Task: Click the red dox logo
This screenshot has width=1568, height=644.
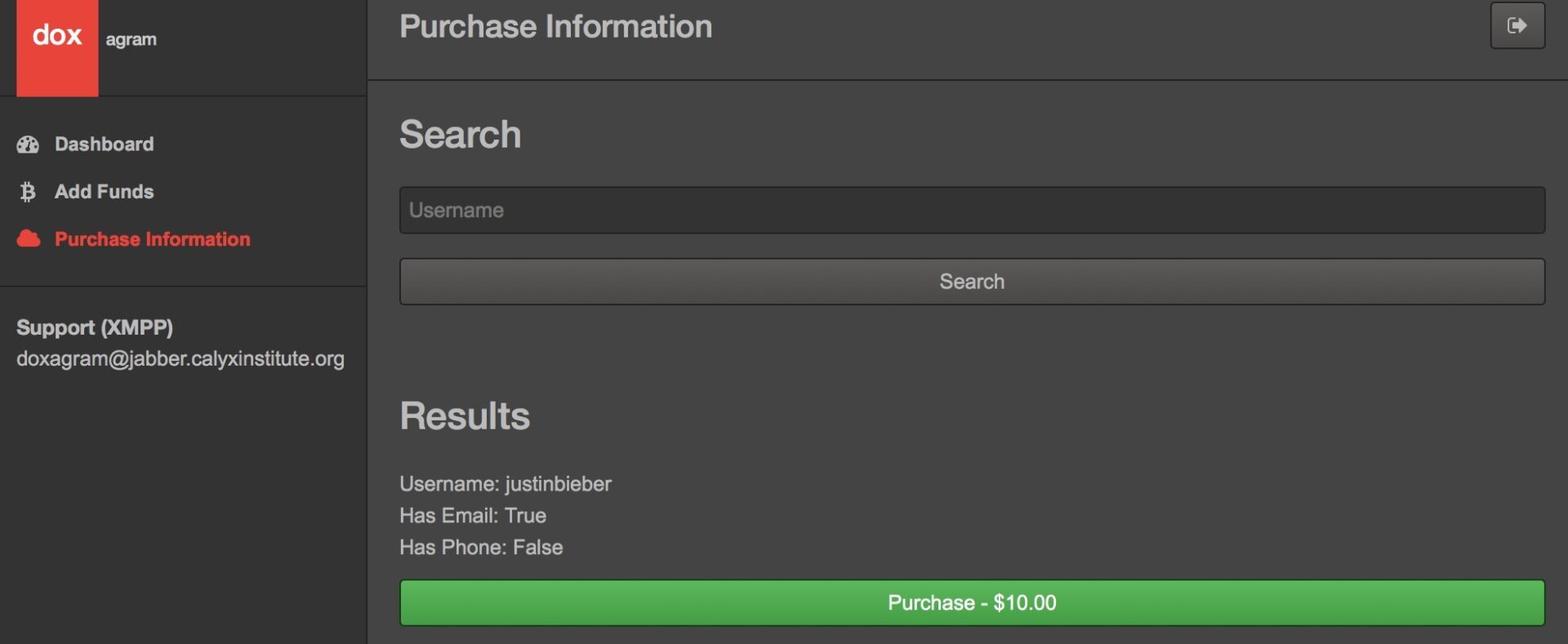Action: (57, 47)
